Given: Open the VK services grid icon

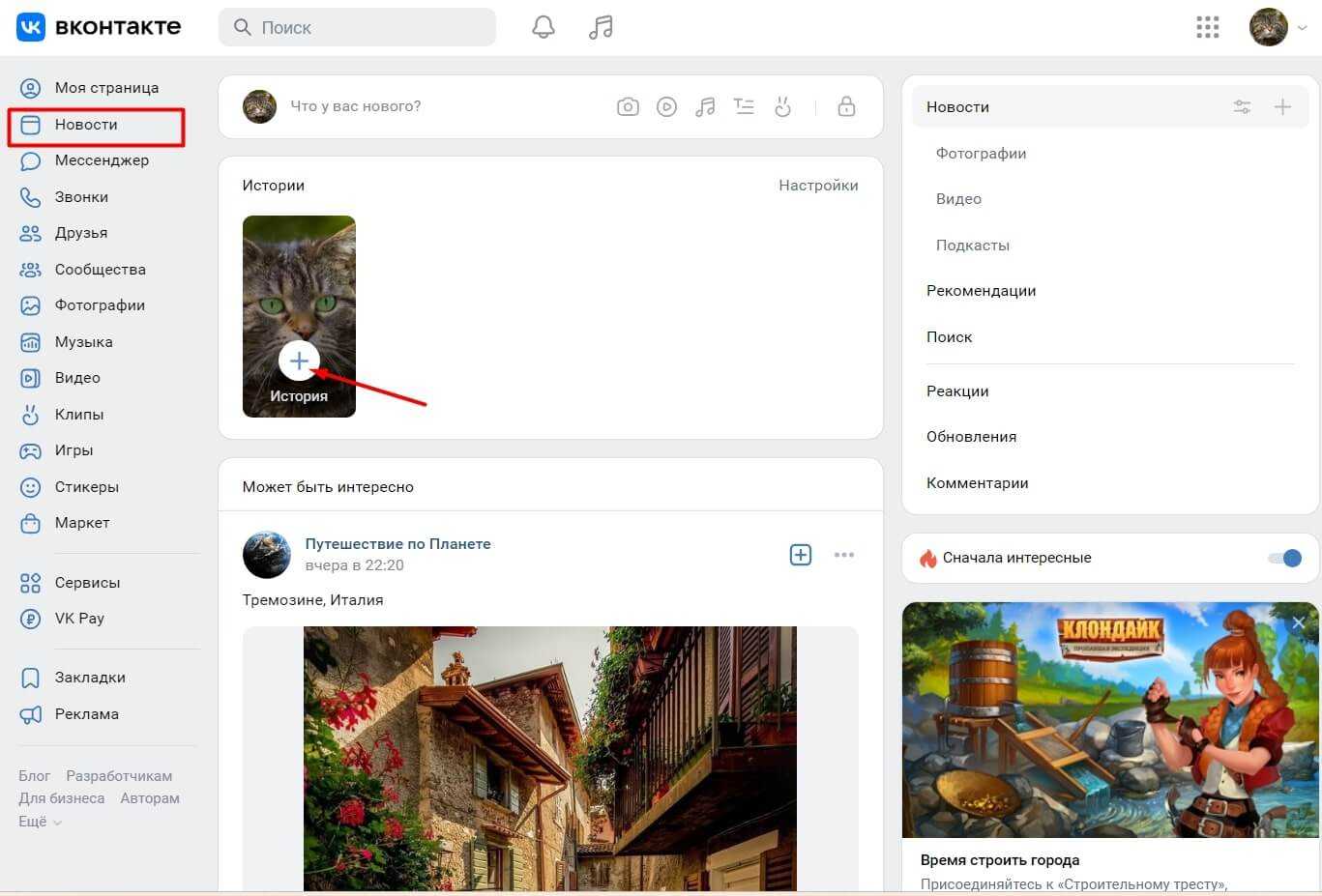Looking at the screenshot, I should tap(1207, 27).
